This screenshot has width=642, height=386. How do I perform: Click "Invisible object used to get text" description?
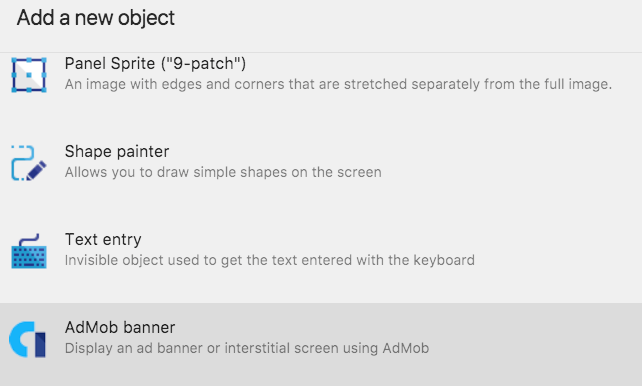[x=270, y=260]
